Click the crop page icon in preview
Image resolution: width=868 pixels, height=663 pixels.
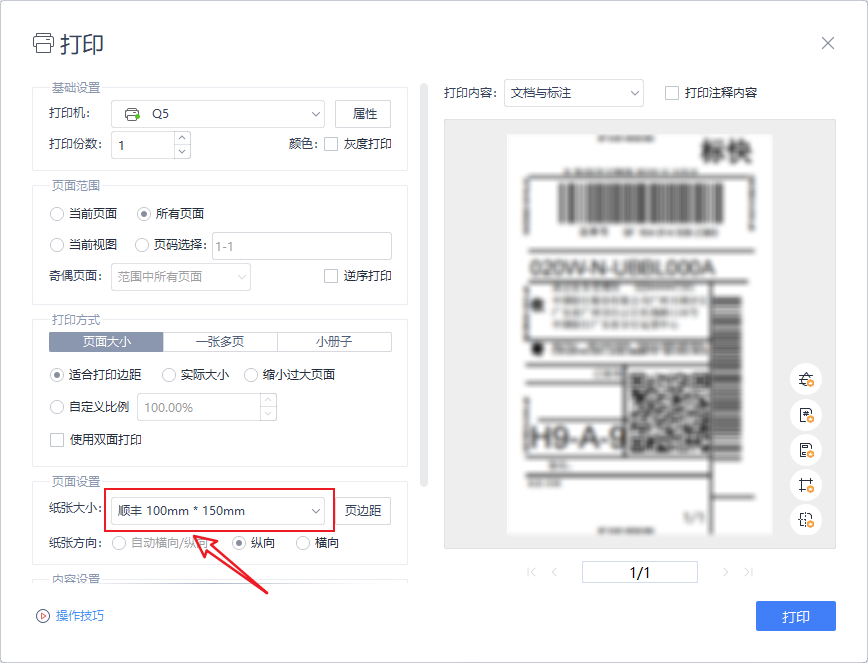pos(805,484)
